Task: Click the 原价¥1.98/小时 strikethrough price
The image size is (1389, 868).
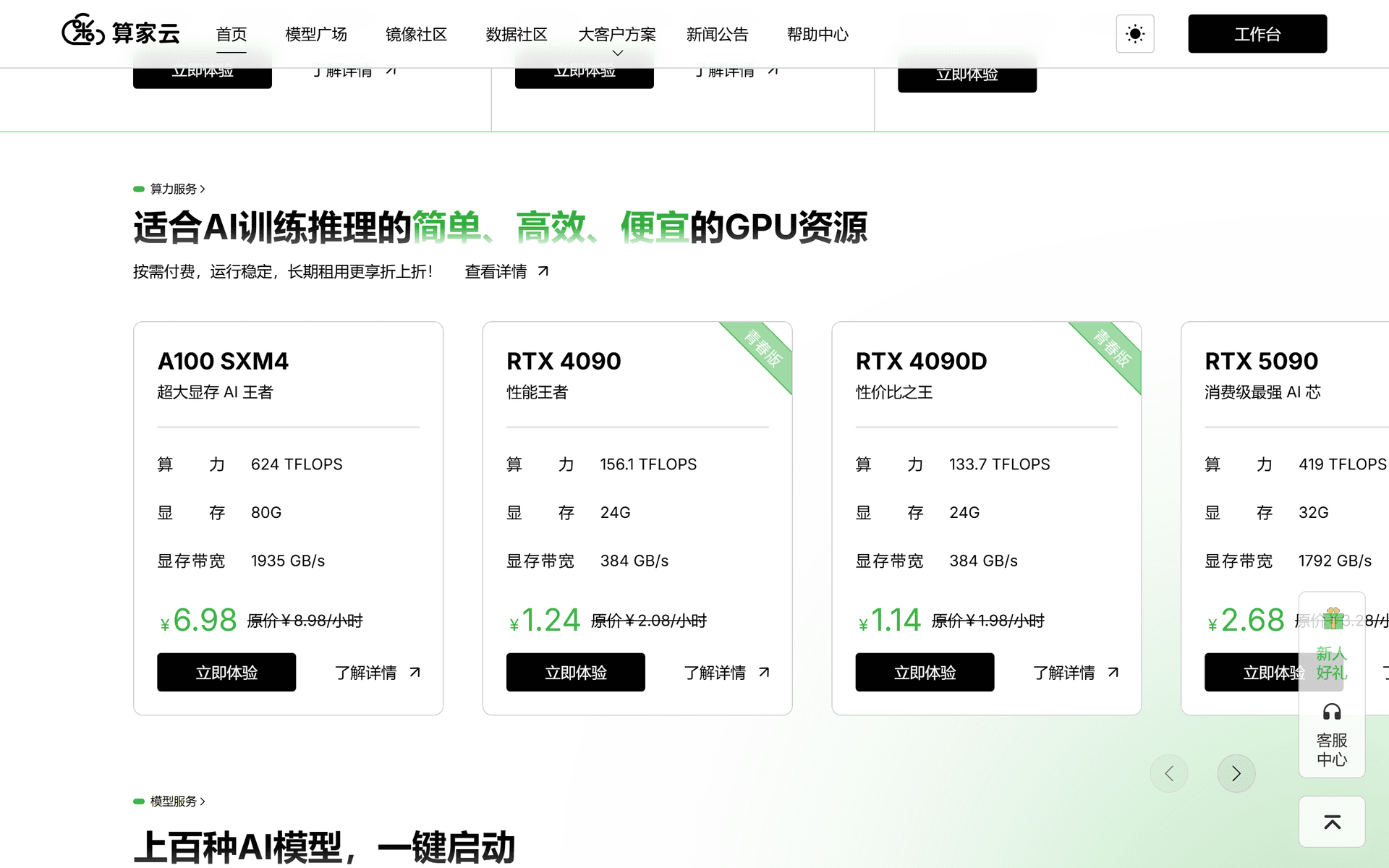Action: (988, 621)
